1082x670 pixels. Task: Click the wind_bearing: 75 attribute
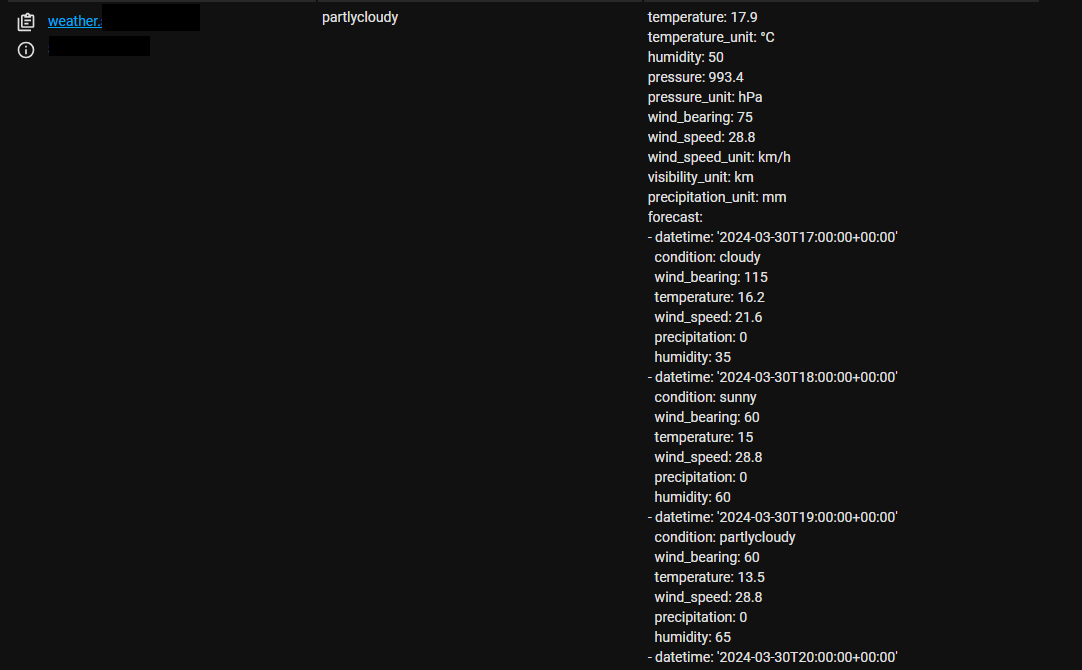(700, 117)
